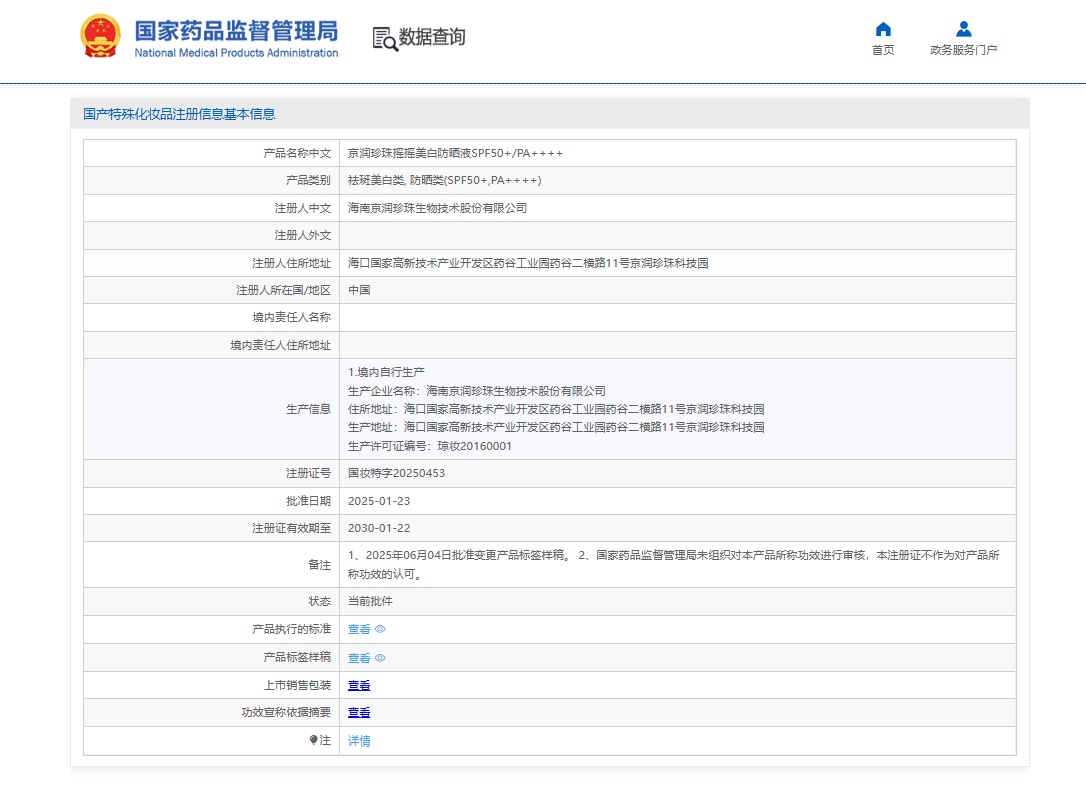Click the 产品名称中文 label

click(x=297, y=153)
